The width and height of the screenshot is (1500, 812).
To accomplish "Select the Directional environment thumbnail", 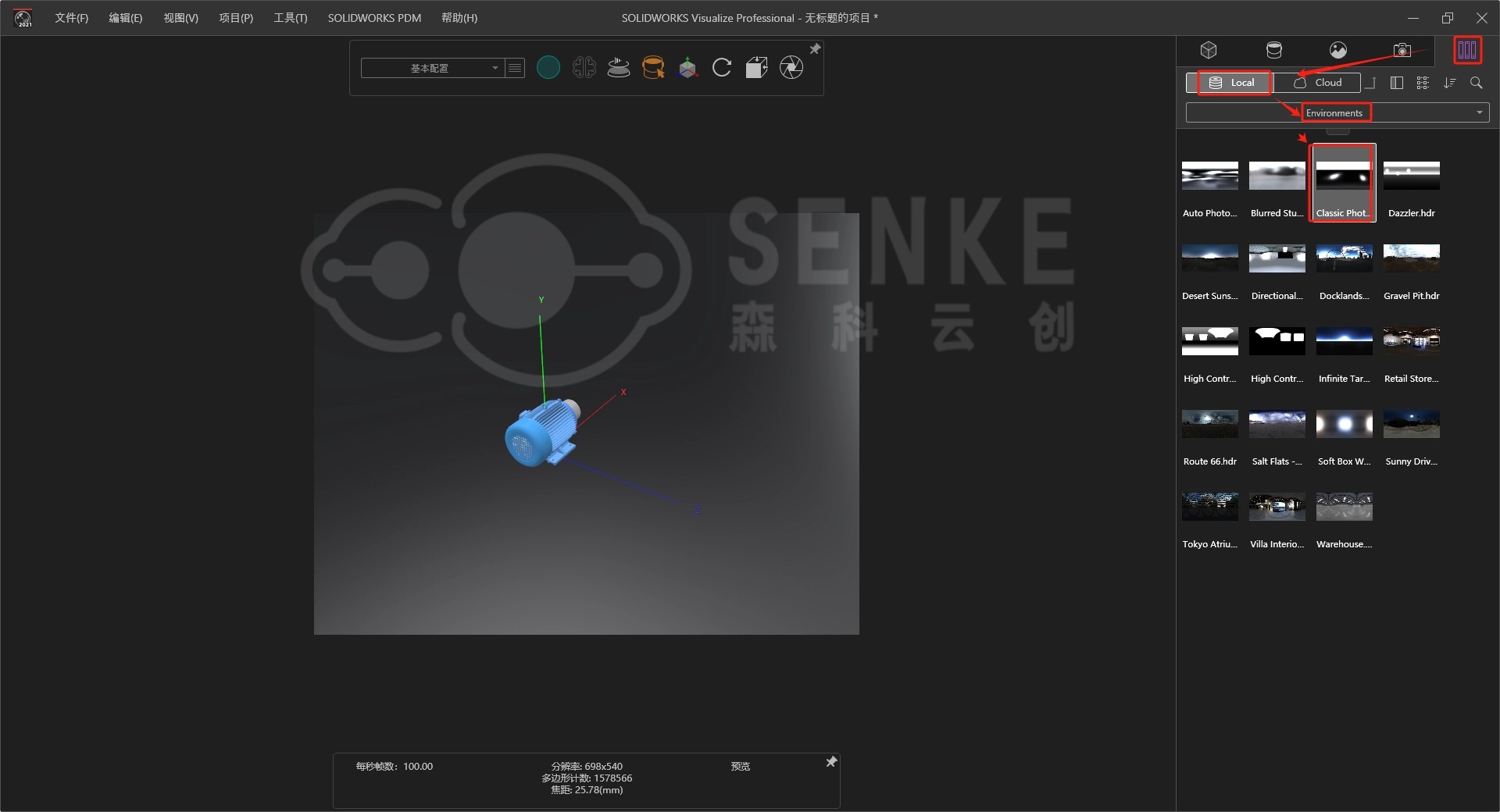I will 1277,258.
